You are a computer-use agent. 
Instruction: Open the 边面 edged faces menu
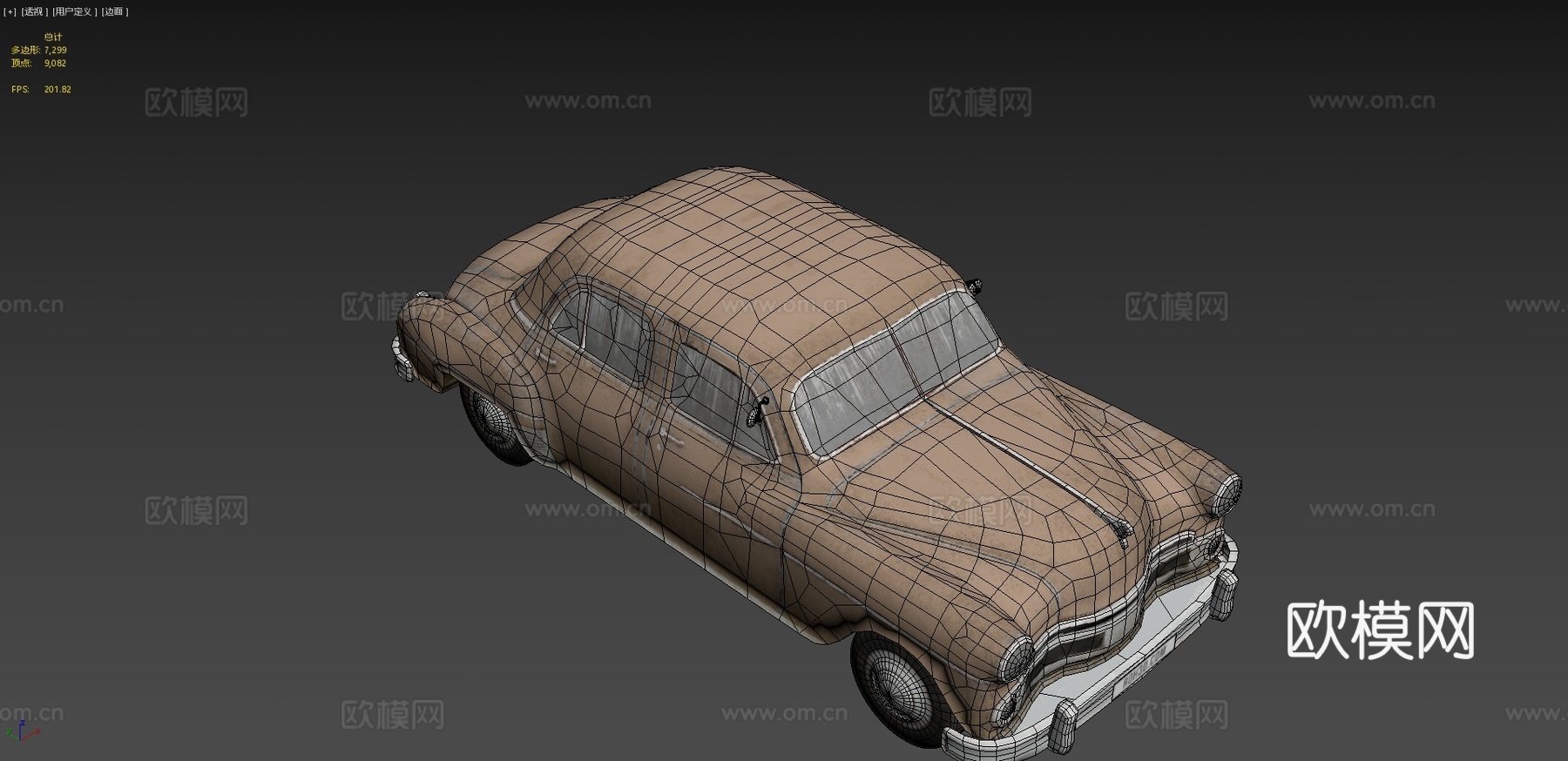click(x=114, y=11)
